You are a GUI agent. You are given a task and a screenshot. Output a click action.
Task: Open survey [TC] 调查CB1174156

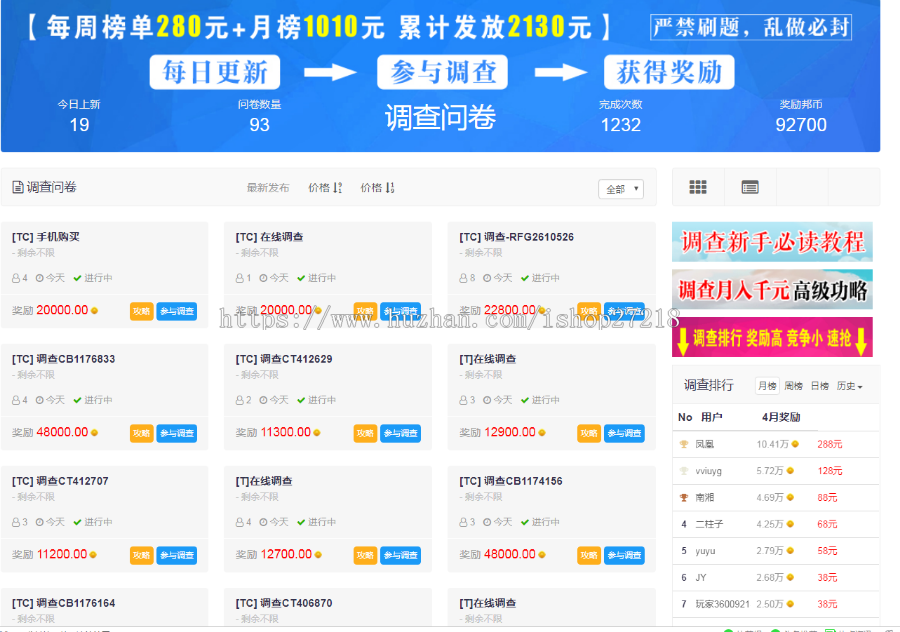pyautogui.click(x=511, y=481)
